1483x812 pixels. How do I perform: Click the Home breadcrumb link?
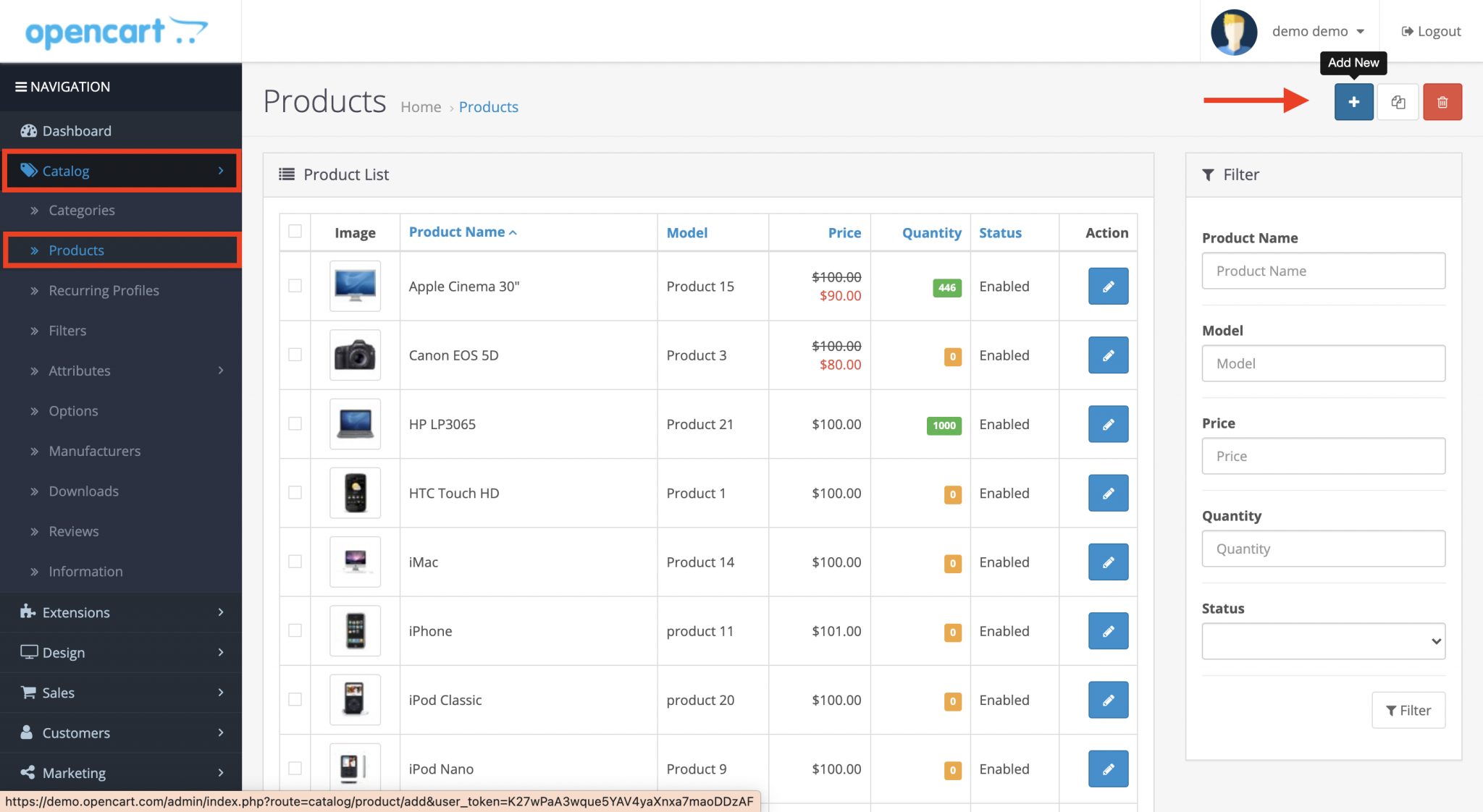point(421,106)
